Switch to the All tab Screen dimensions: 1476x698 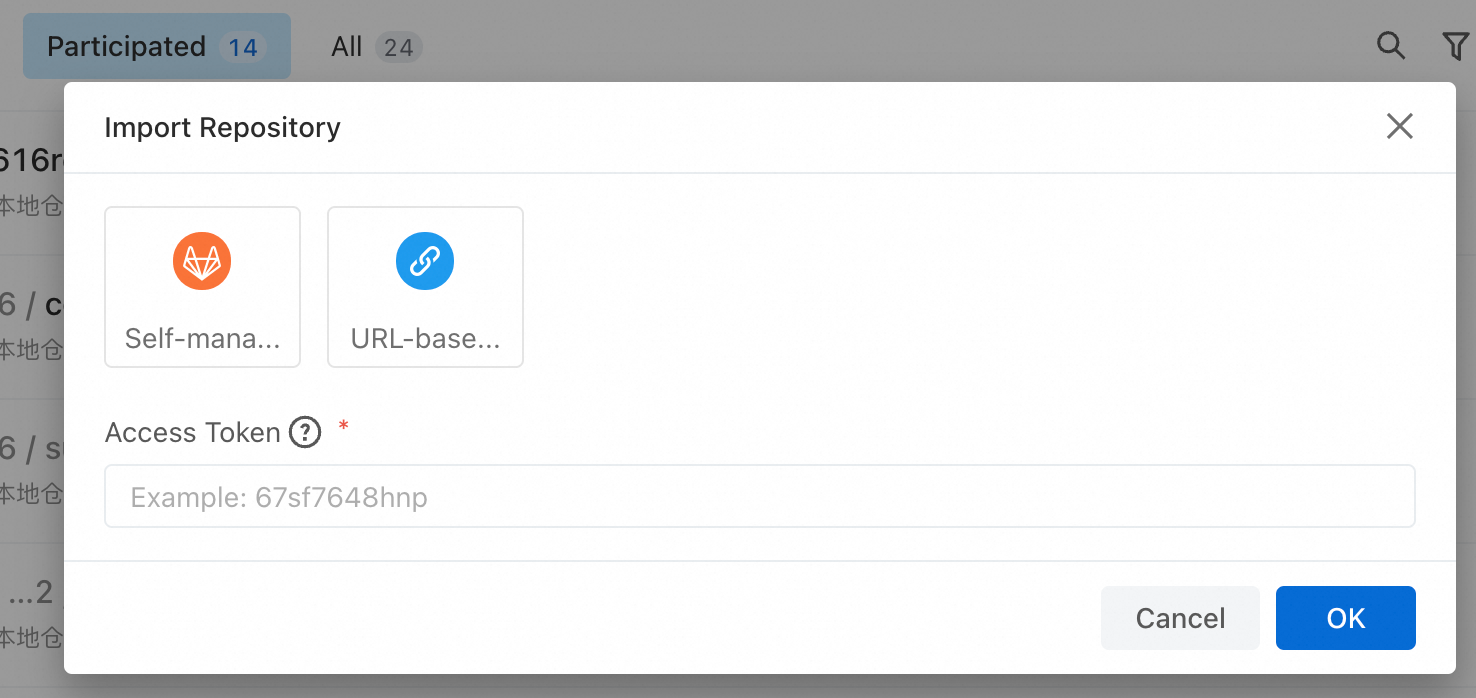tap(376, 46)
